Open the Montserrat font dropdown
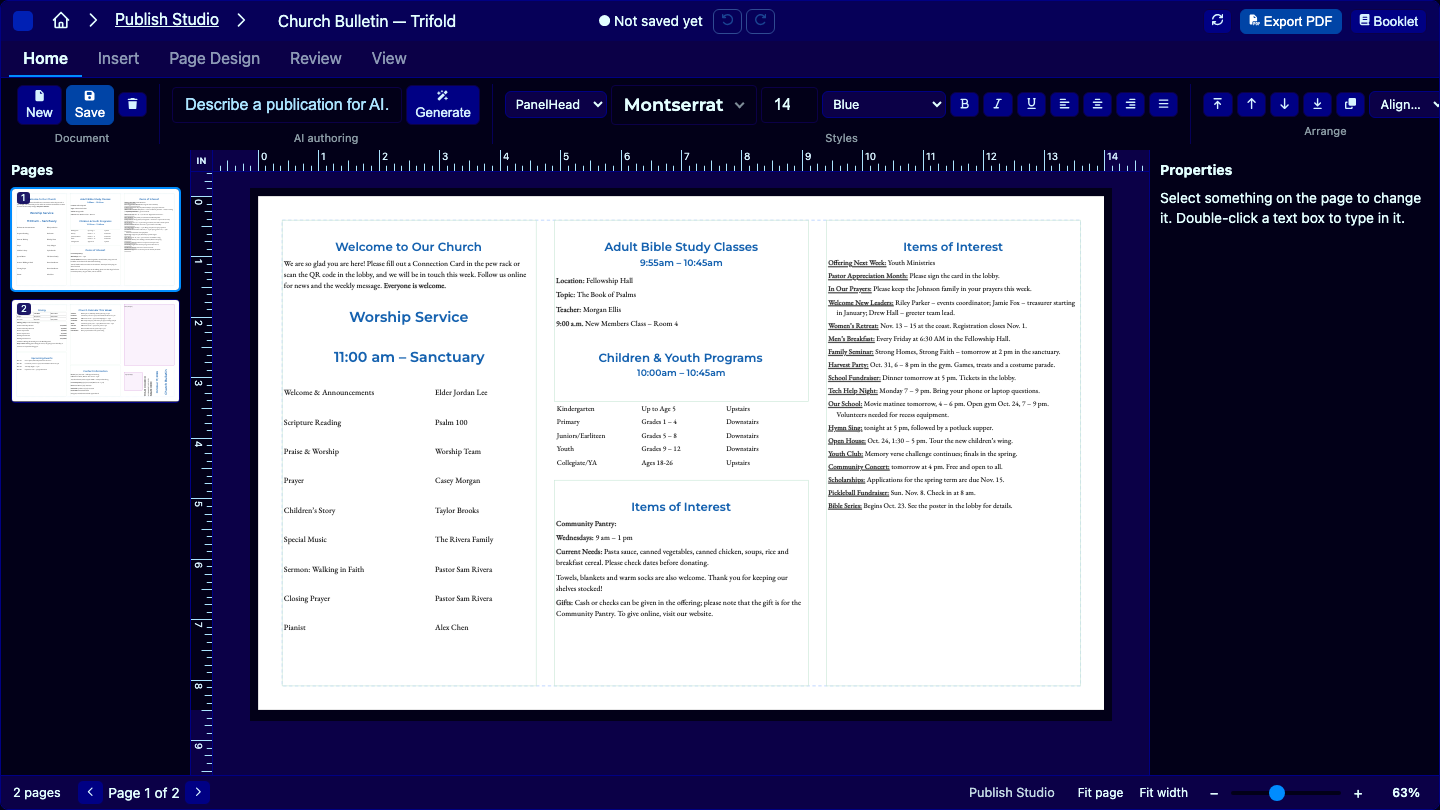 click(684, 104)
